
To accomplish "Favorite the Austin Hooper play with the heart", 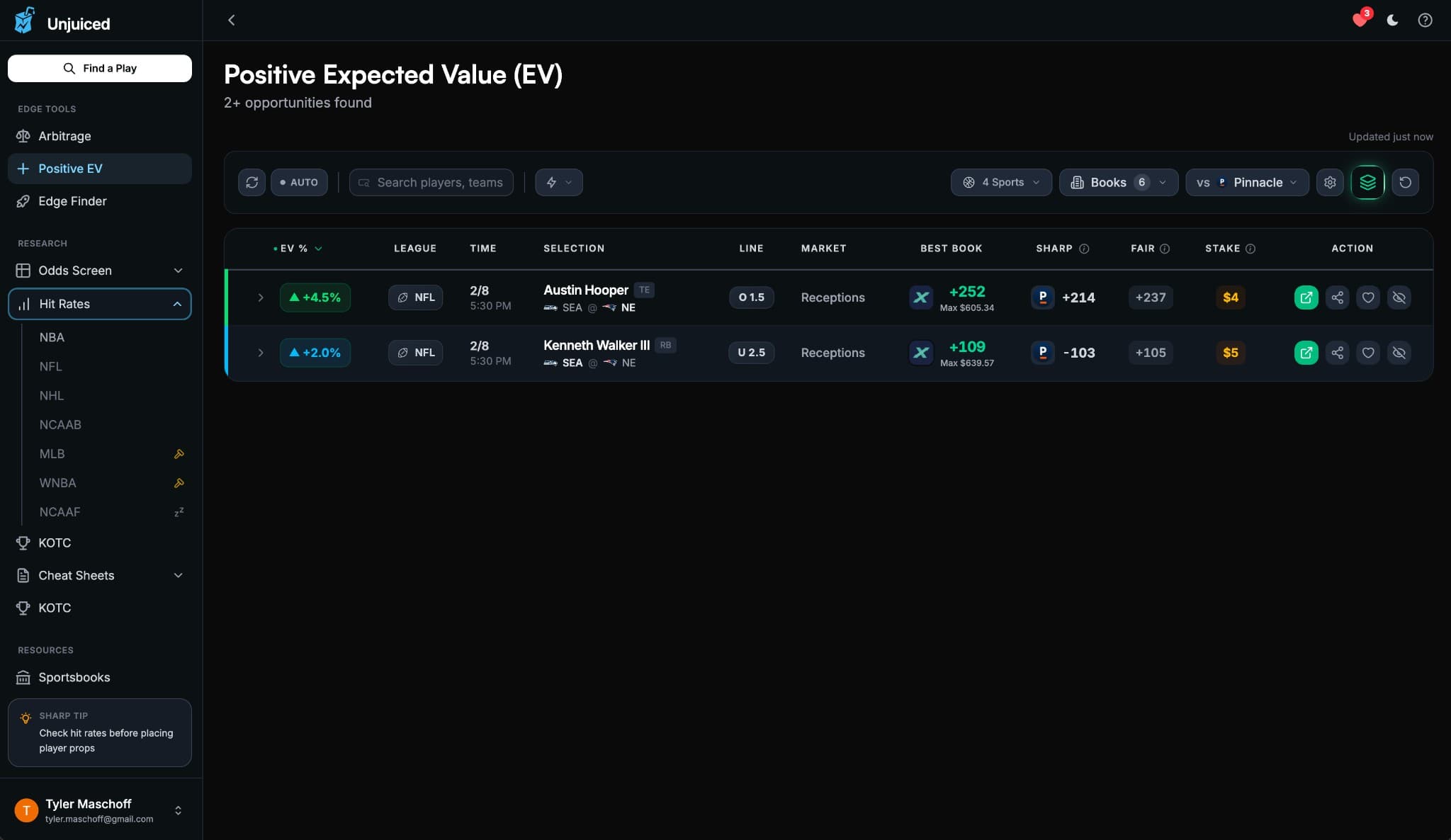I will coord(1368,297).
